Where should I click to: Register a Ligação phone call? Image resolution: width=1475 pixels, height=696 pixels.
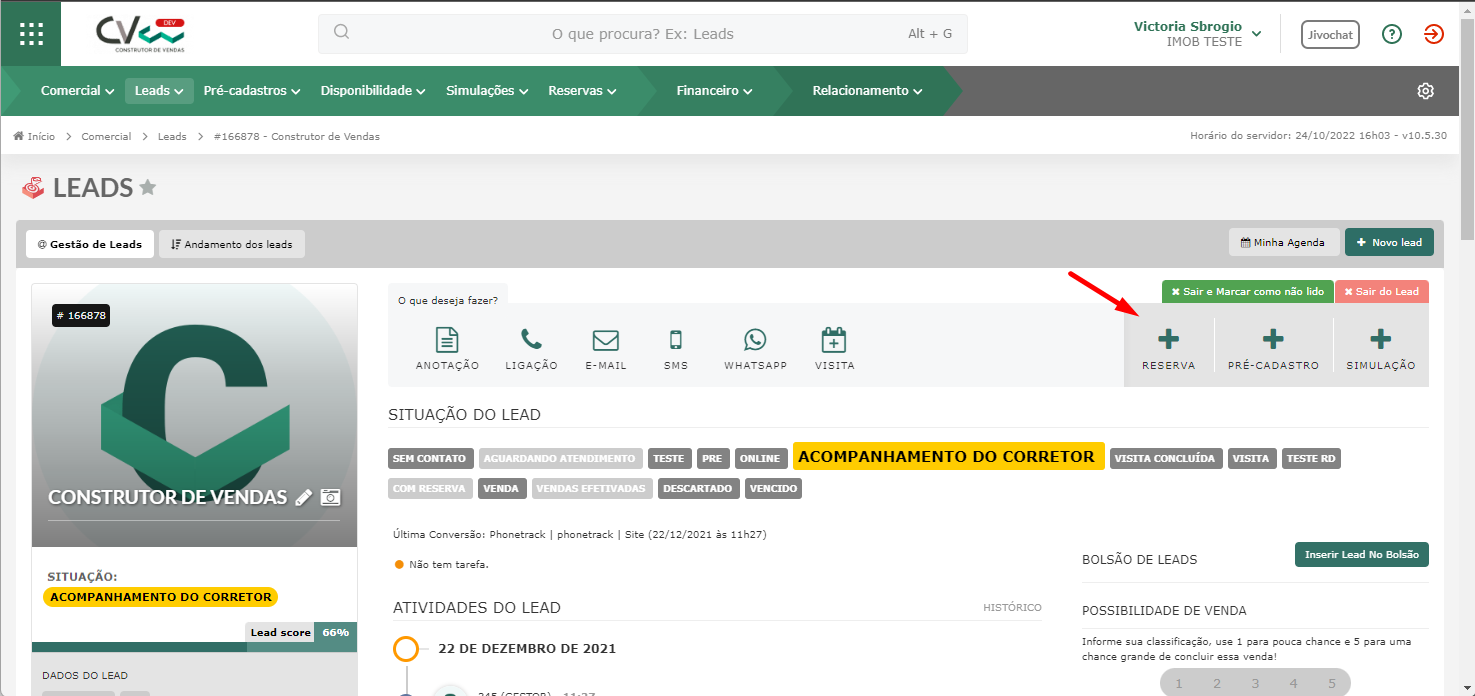[531, 349]
